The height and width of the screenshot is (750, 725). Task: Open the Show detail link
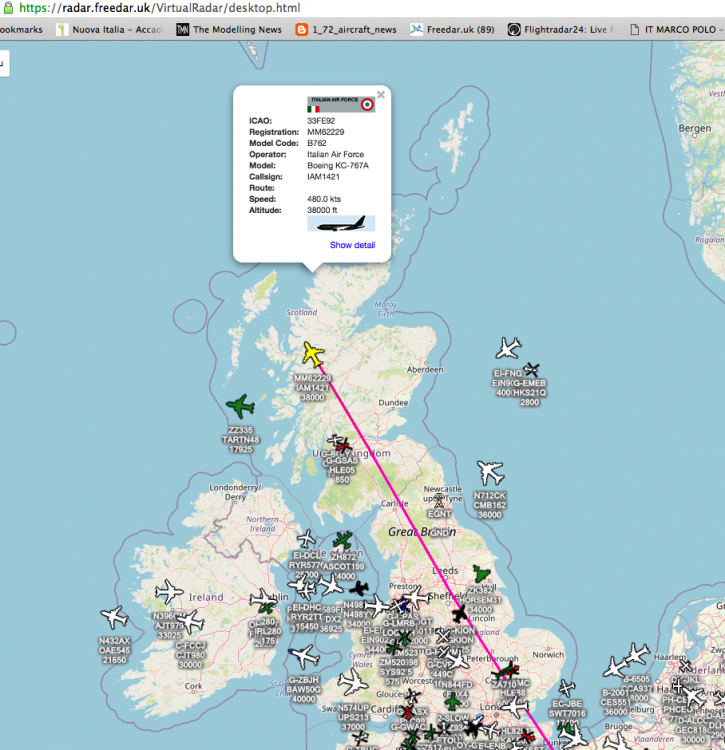pos(352,245)
